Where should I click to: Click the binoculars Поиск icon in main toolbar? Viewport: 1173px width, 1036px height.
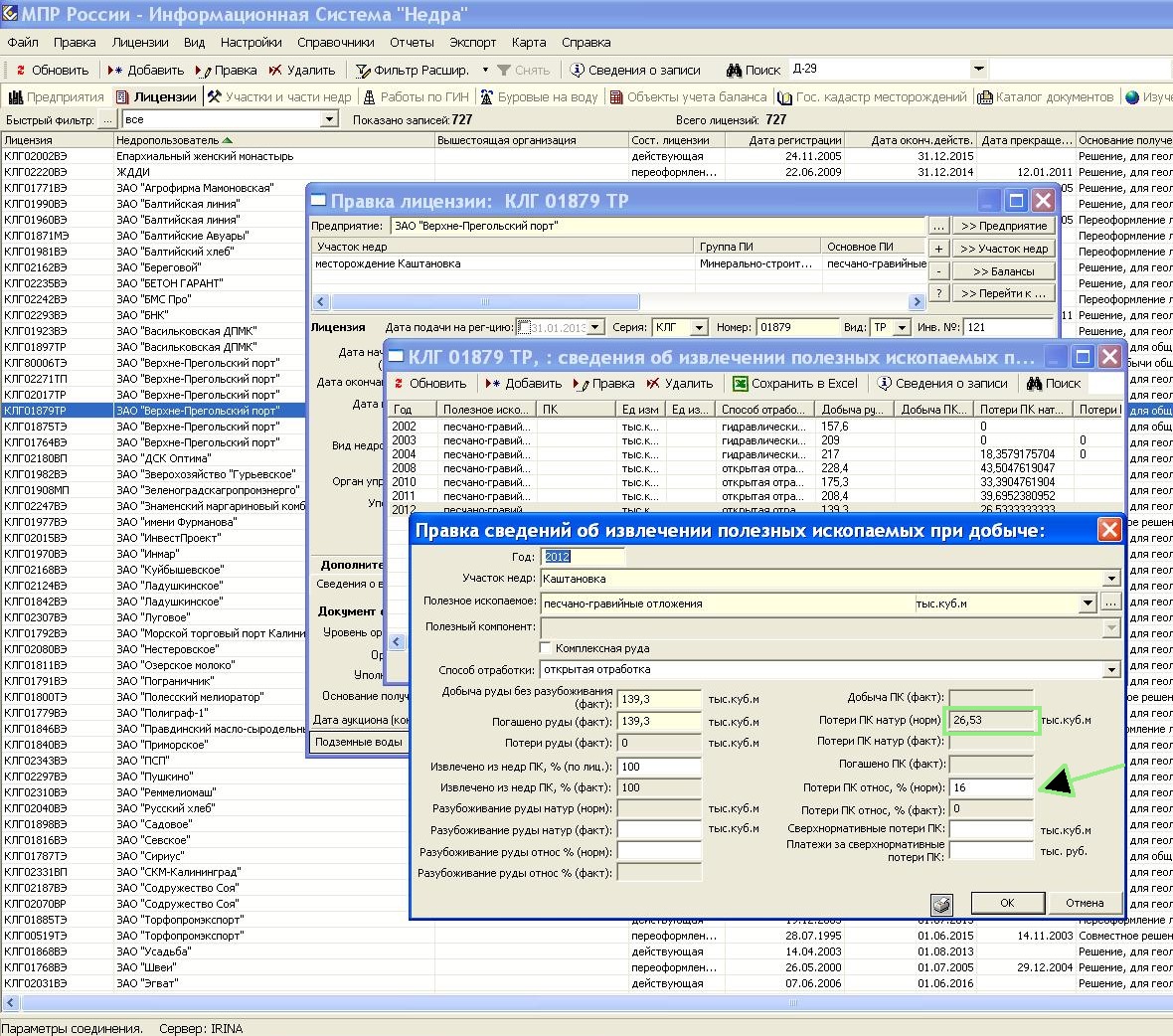pyautogui.click(x=734, y=71)
